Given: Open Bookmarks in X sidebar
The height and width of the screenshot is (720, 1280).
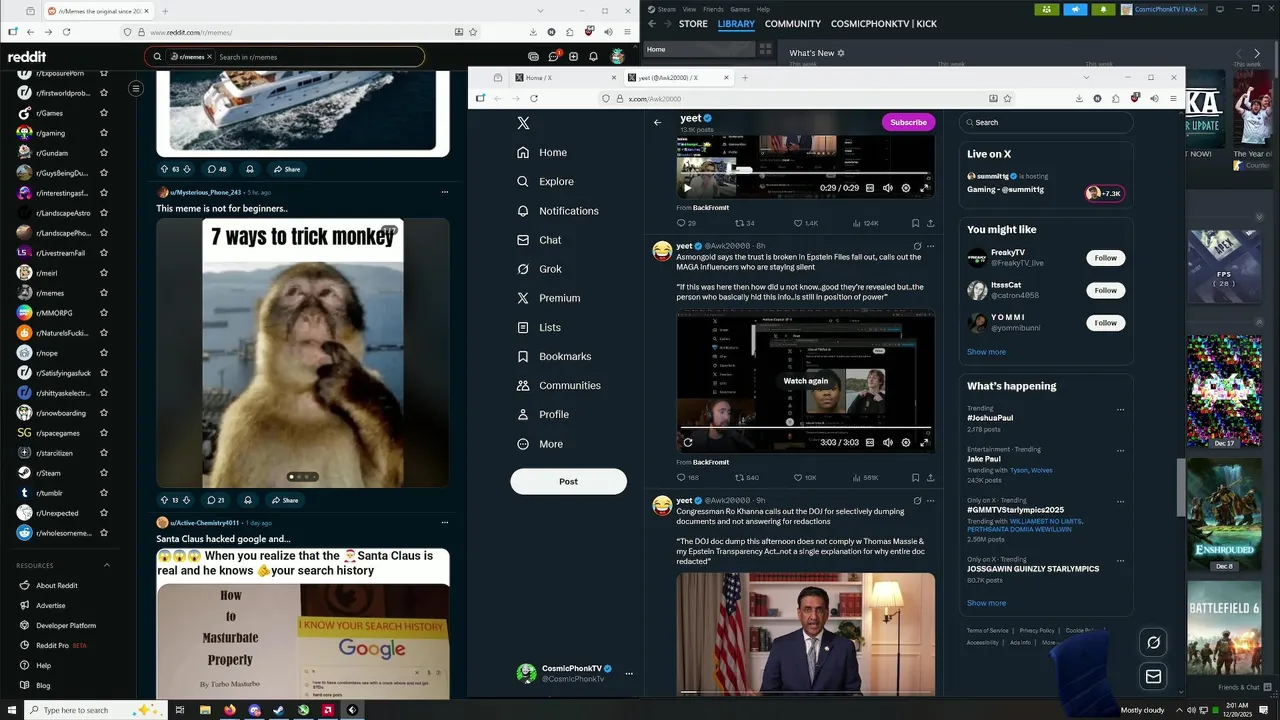Looking at the screenshot, I should pyautogui.click(x=554, y=356).
